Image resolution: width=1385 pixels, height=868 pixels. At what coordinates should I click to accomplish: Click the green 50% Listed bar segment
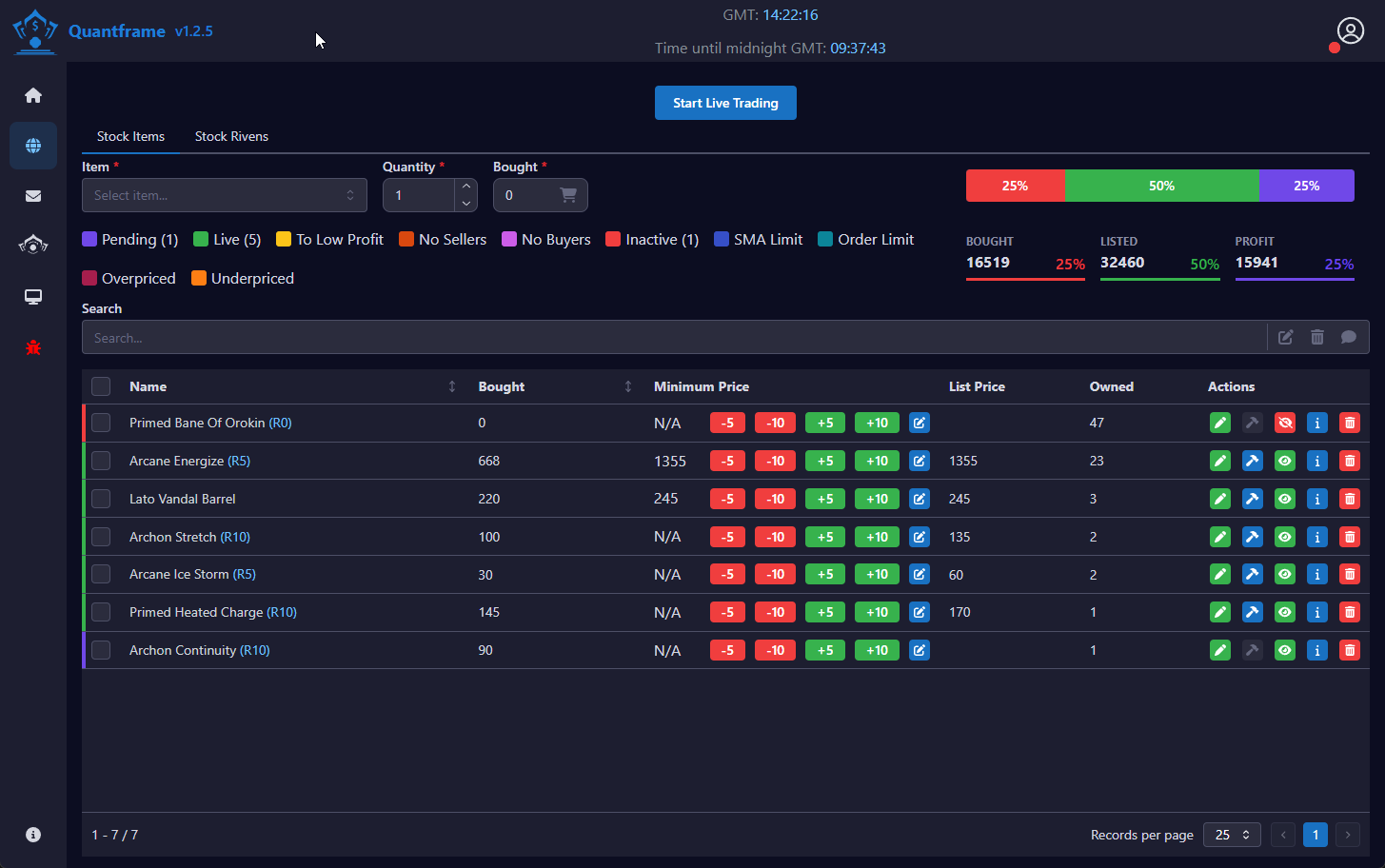pos(1162,186)
